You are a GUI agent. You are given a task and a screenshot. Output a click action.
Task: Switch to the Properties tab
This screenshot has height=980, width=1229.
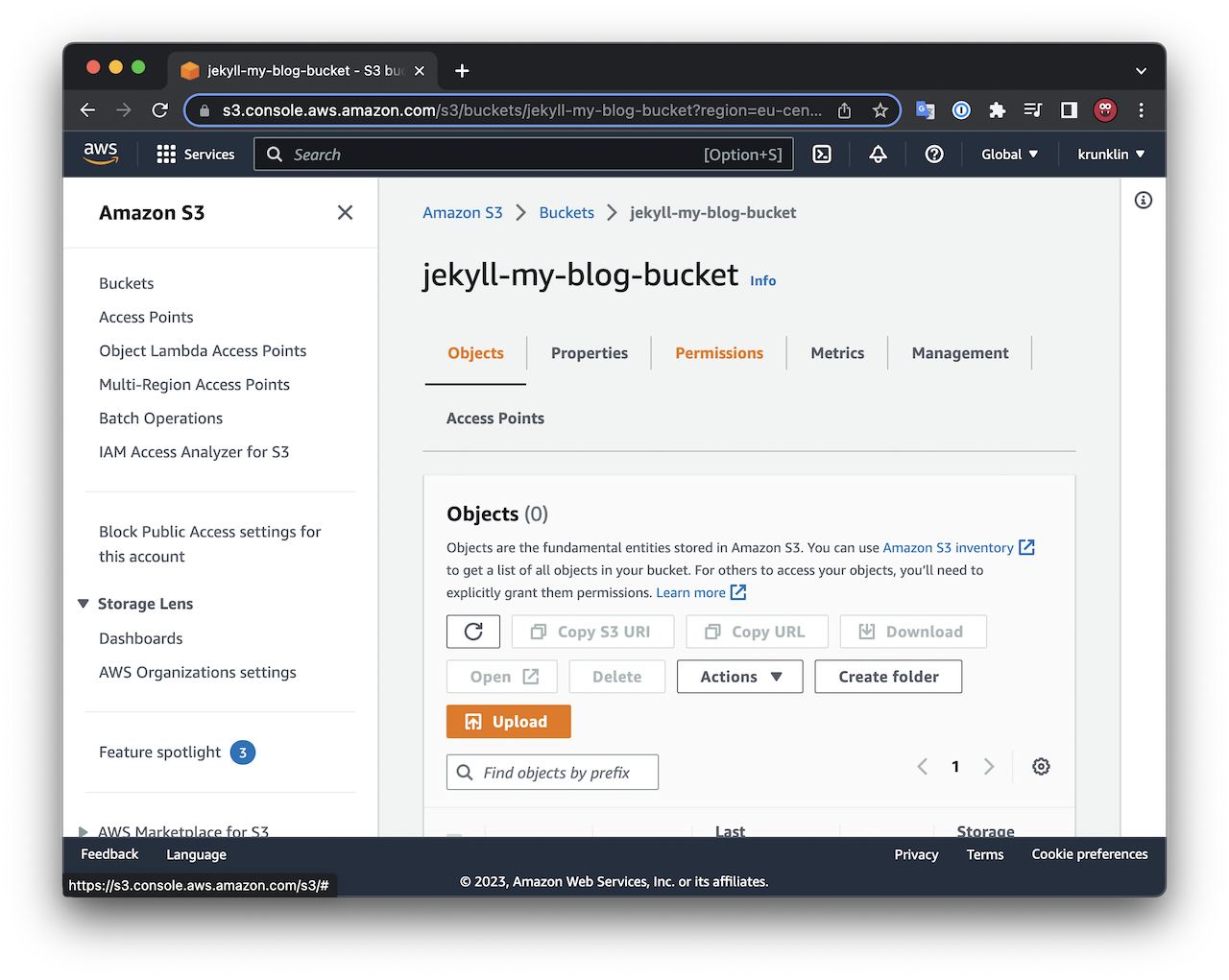coord(589,353)
